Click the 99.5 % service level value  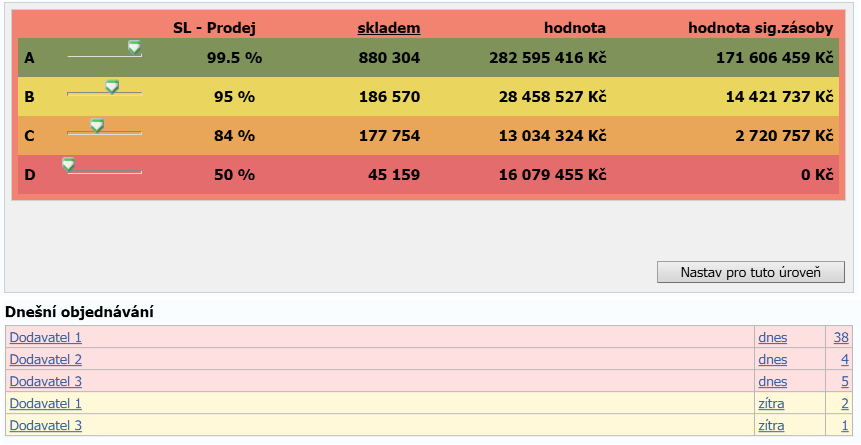point(234,58)
